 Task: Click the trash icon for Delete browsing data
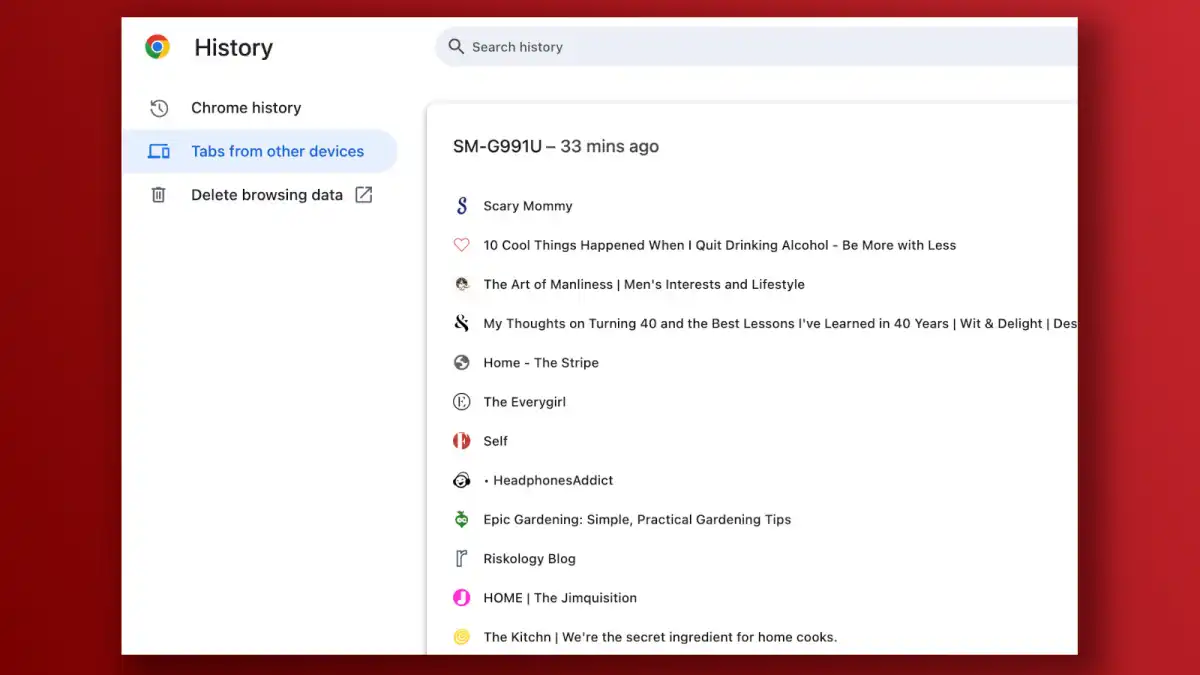(158, 195)
